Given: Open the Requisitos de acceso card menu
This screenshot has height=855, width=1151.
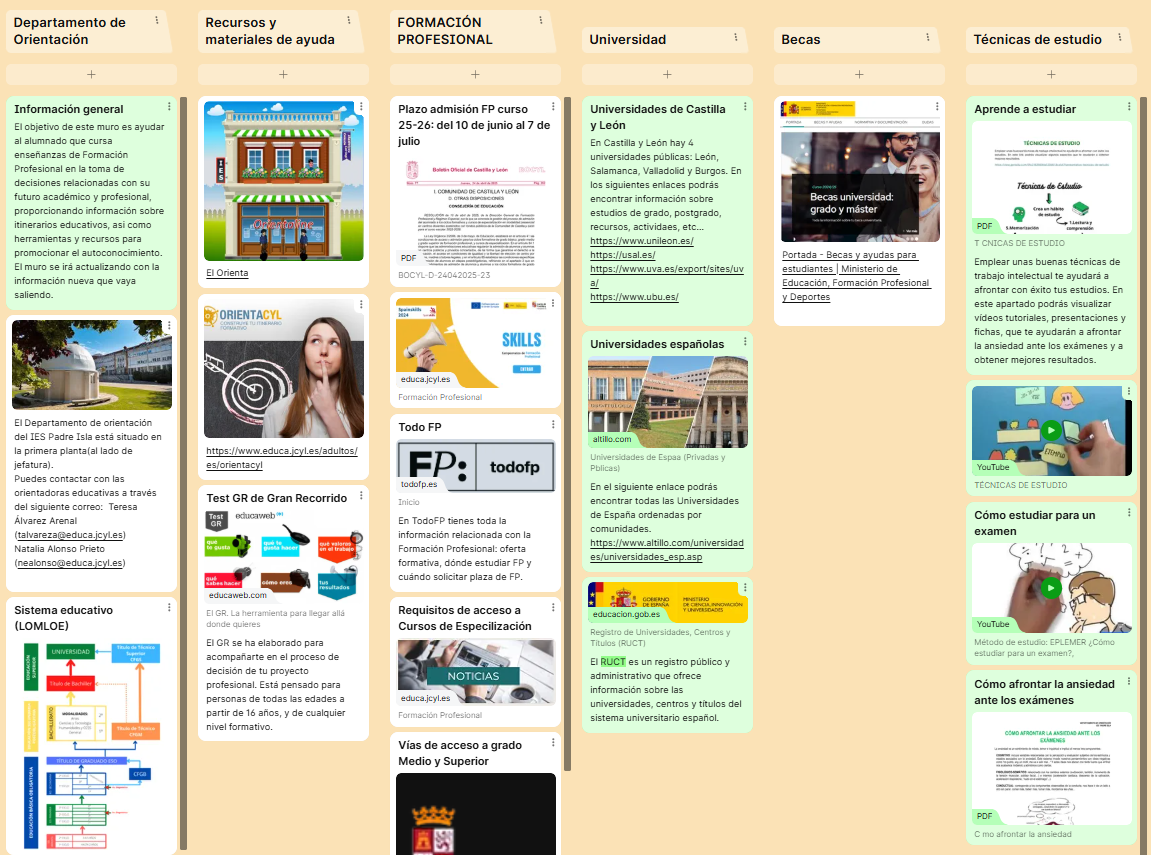Looking at the screenshot, I should 553,608.
